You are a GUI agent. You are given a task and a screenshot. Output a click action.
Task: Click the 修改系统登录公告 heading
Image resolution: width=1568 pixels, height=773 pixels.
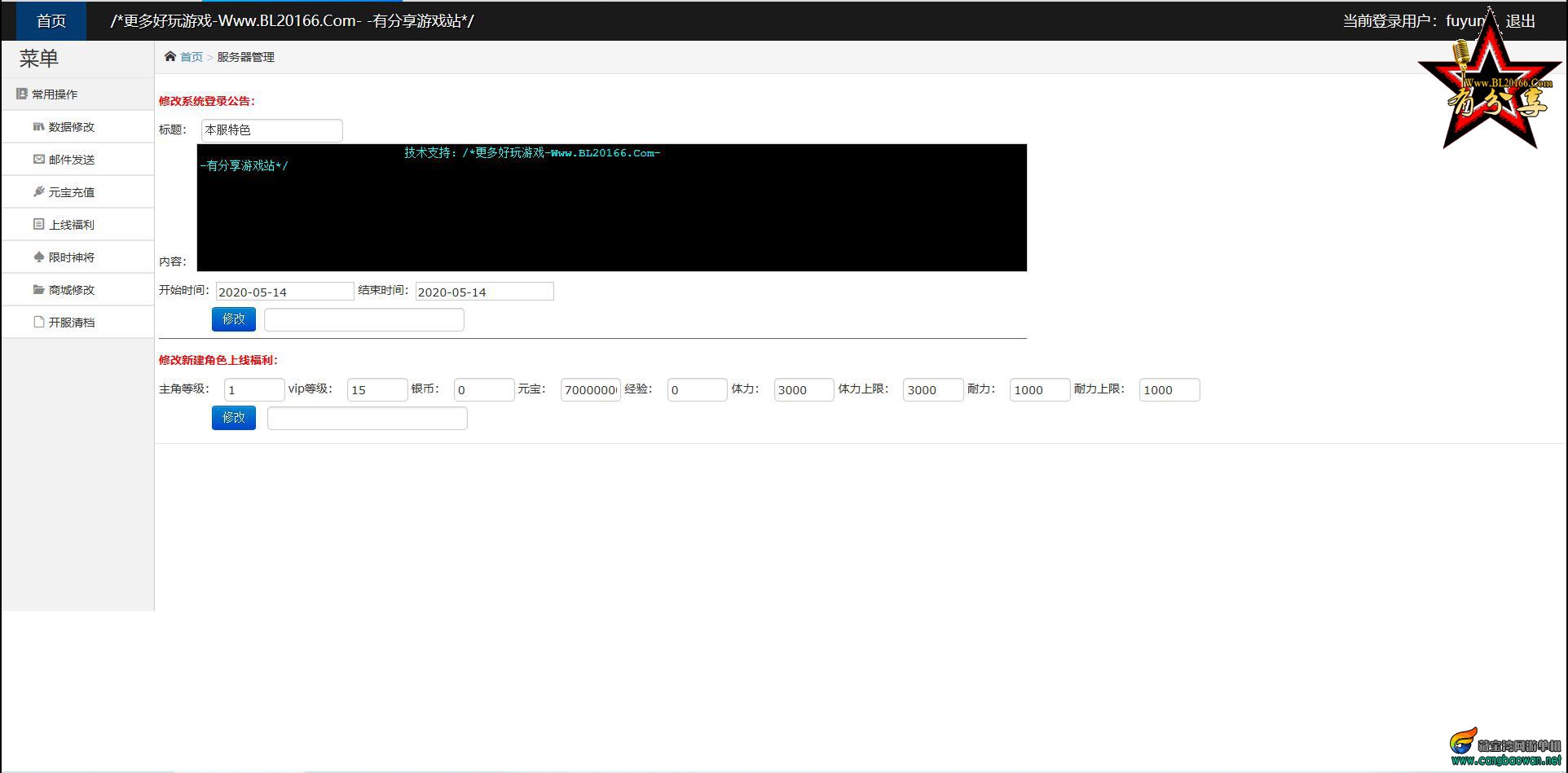207,101
